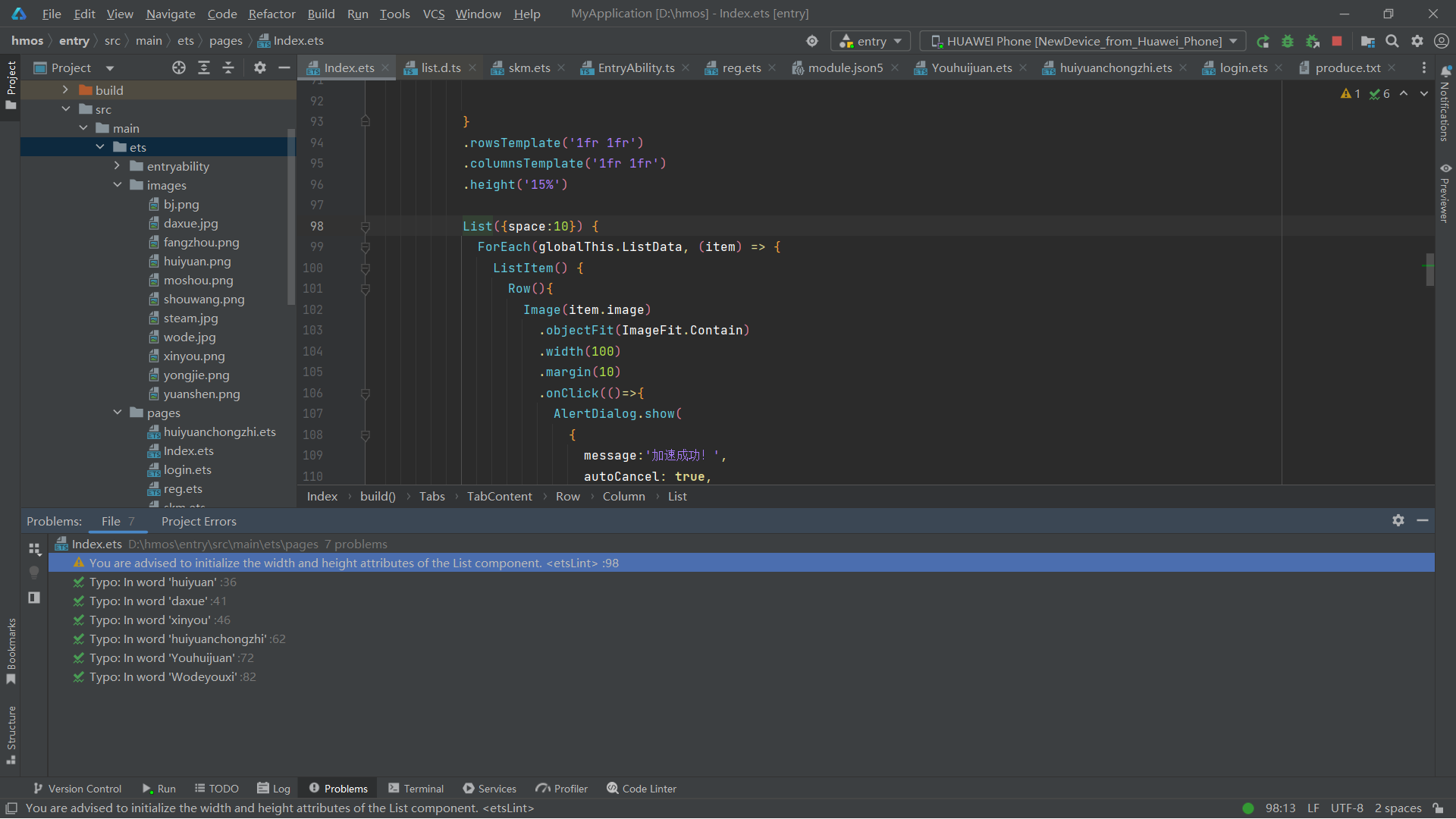This screenshot has width=1456, height=819.
Task: Collapse the main folder
Action: 83,127
